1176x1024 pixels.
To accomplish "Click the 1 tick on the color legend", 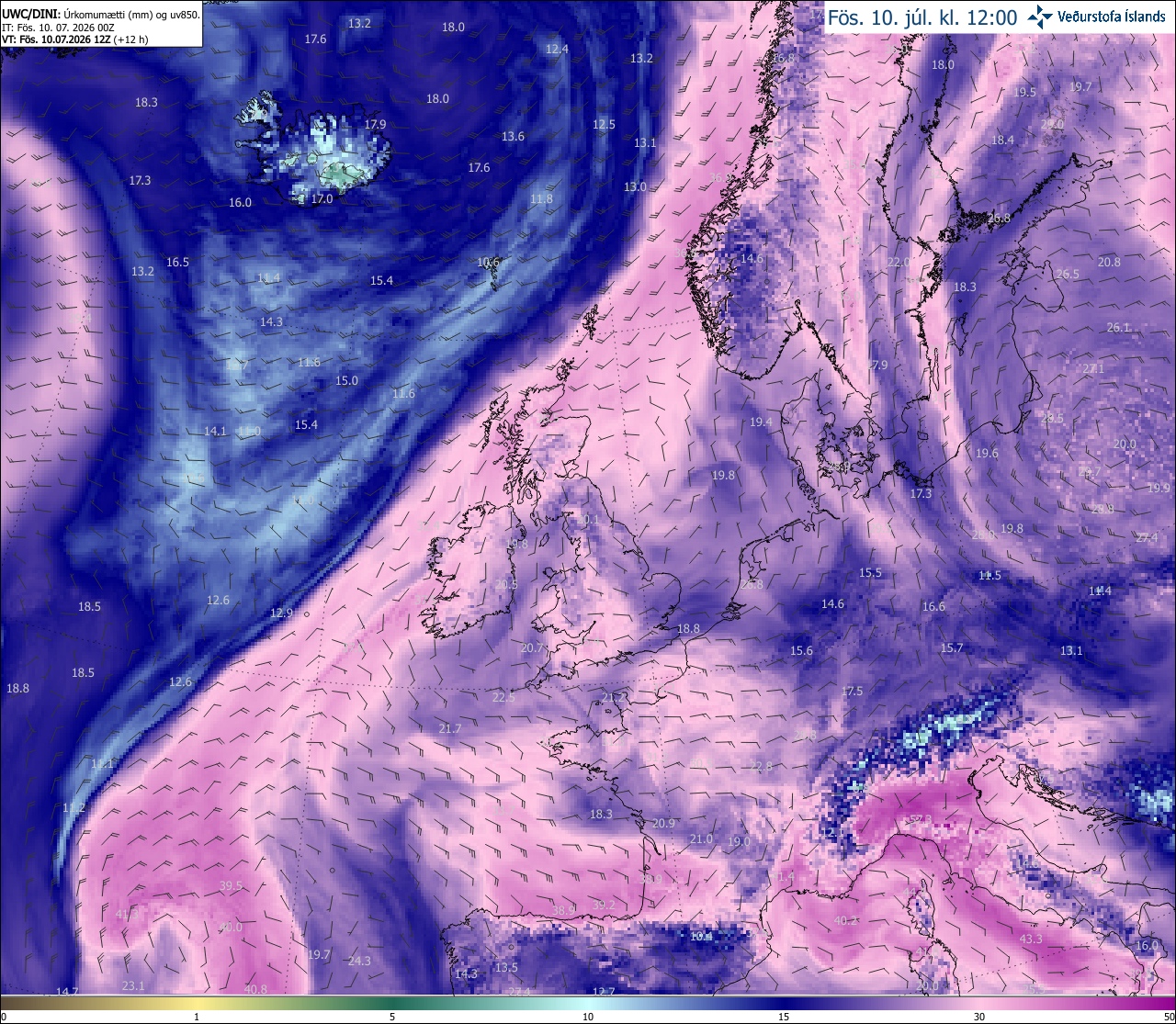I will 197,1017.
